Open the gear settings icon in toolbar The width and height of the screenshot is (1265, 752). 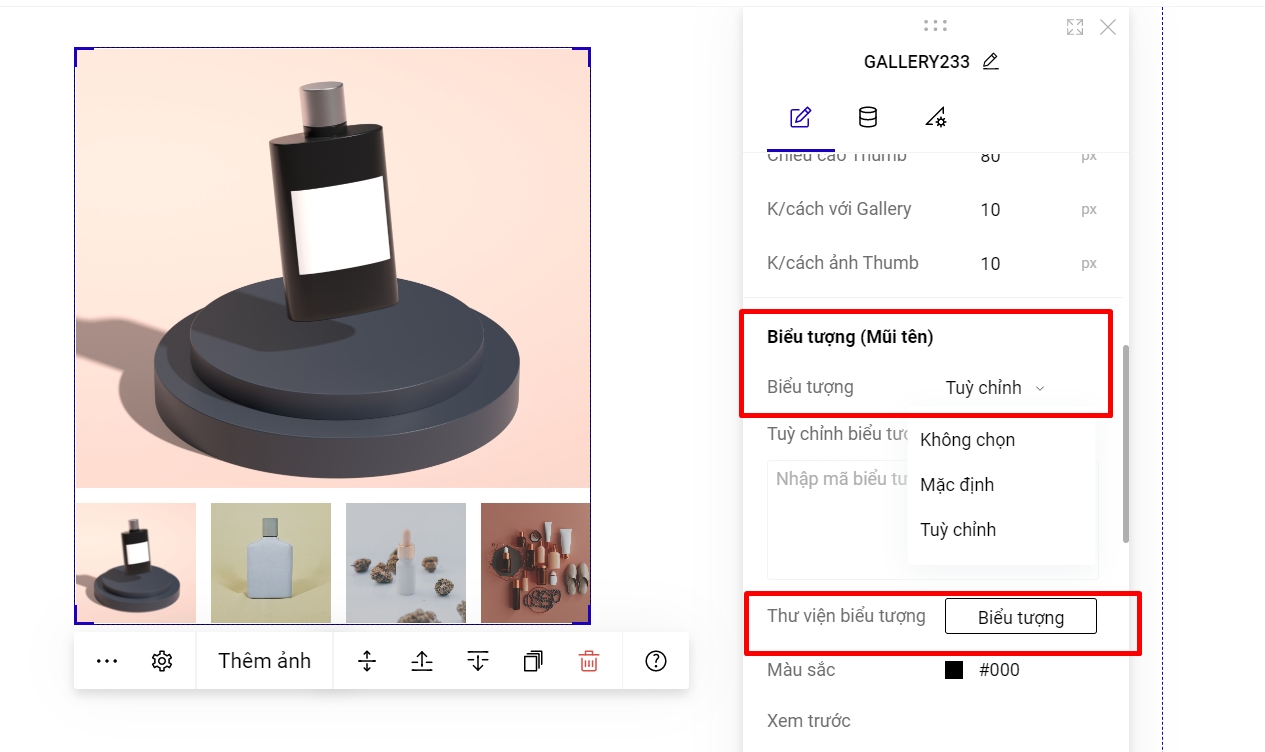(x=162, y=661)
